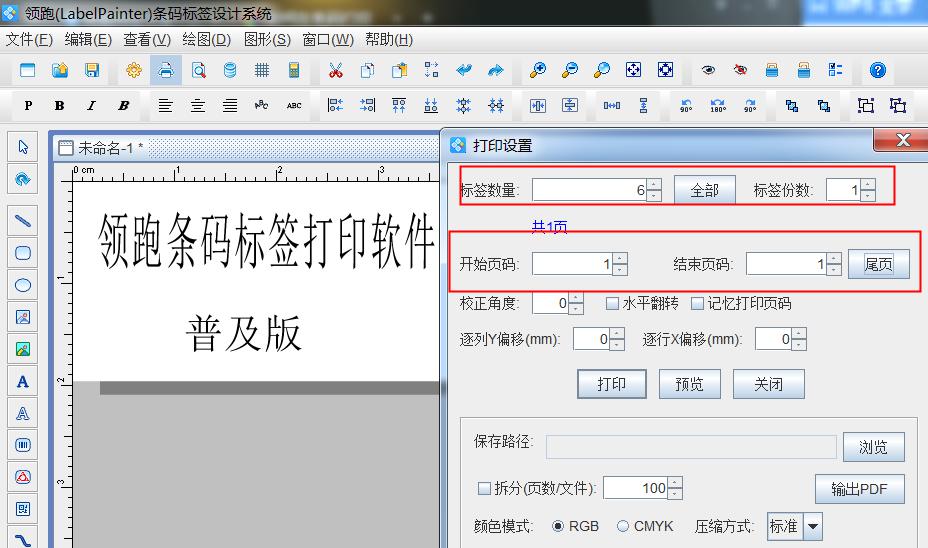Image resolution: width=928 pixels, height=548 pixels.
Task: Increase 校正角度 with up spinner arrow
Action: pyautogui.click(x=576, y=298)
